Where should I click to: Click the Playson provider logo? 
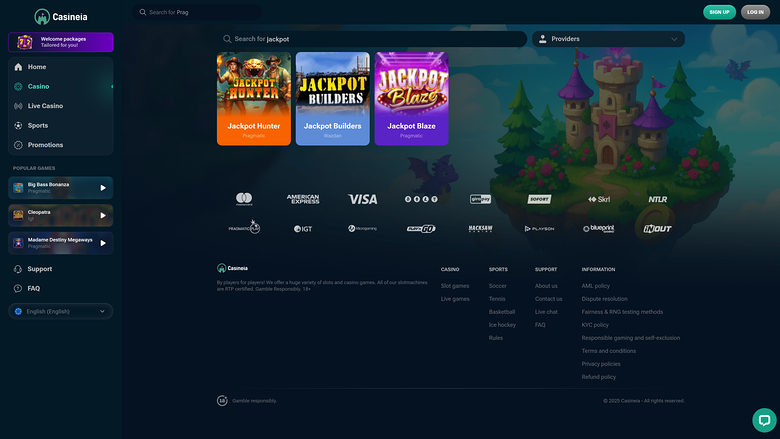[539, 229]
